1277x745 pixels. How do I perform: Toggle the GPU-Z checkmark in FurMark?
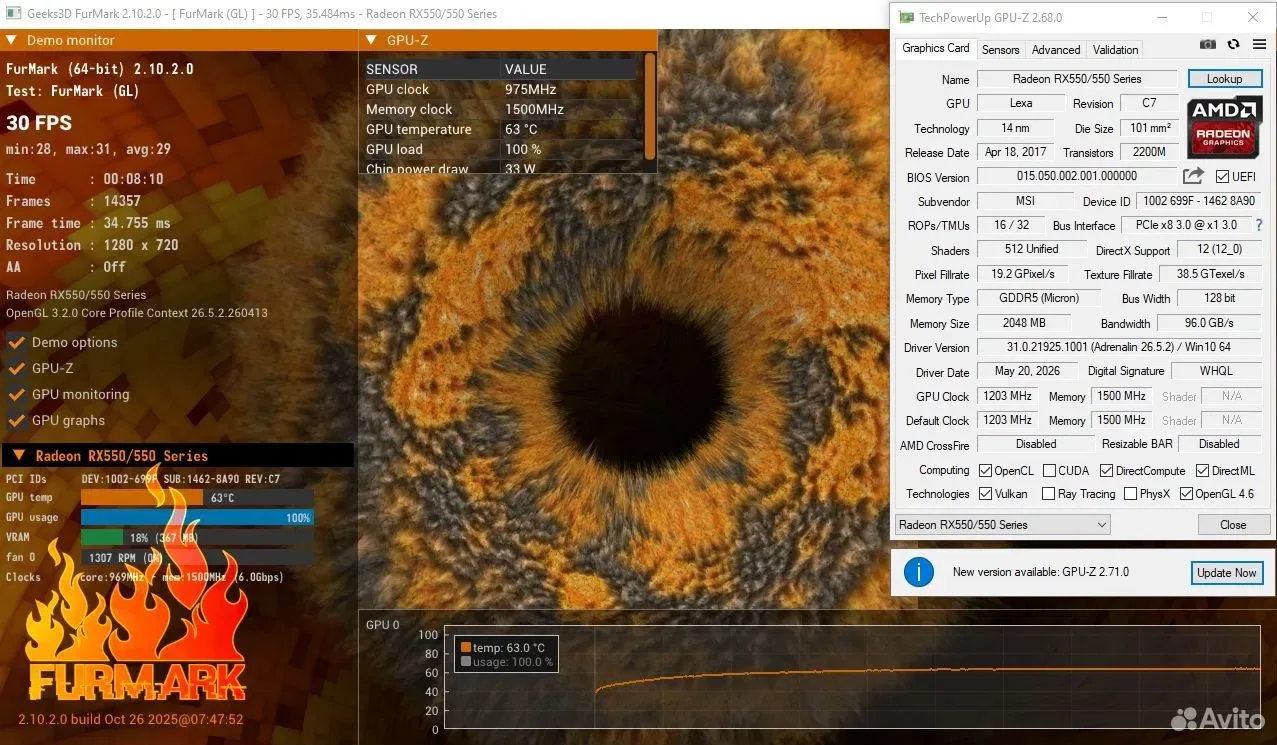click(16, 368)
